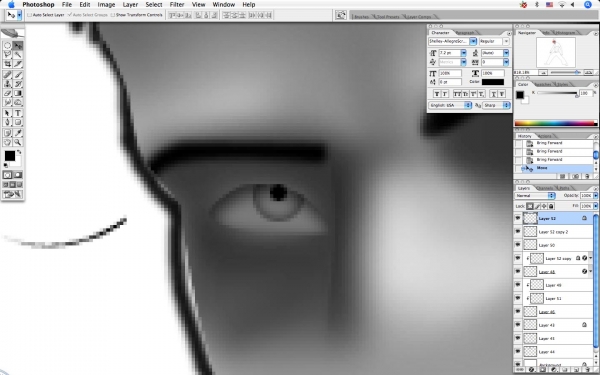Select the Crop tool
This screenshot has width=600, height=375.
(x=7, y=64)
